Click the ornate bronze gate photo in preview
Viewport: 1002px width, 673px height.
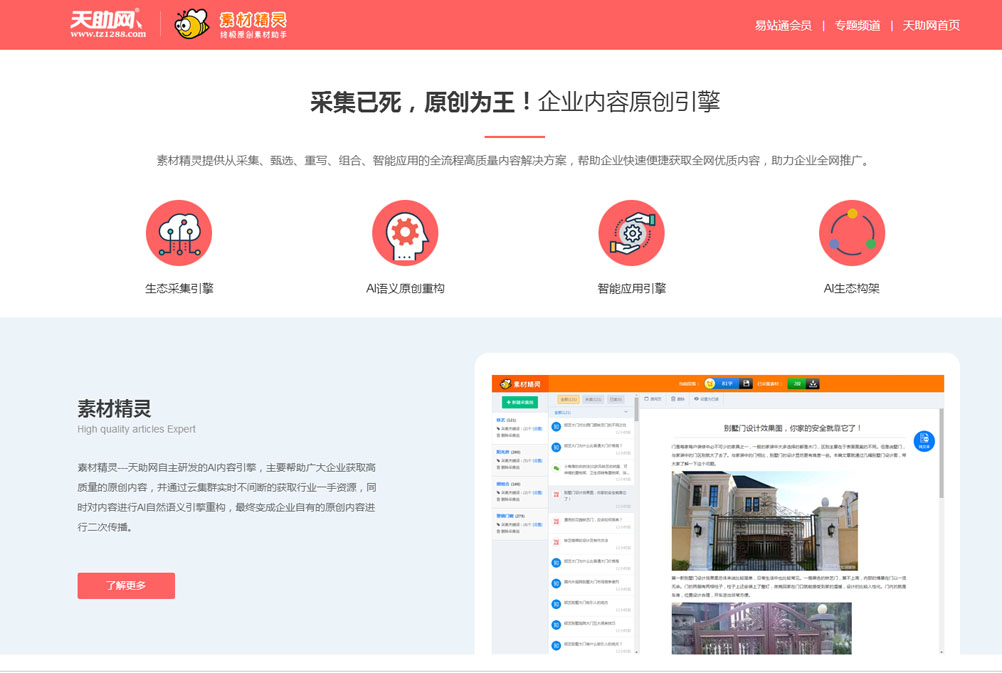pyautogui.click(x=761, y=628)
